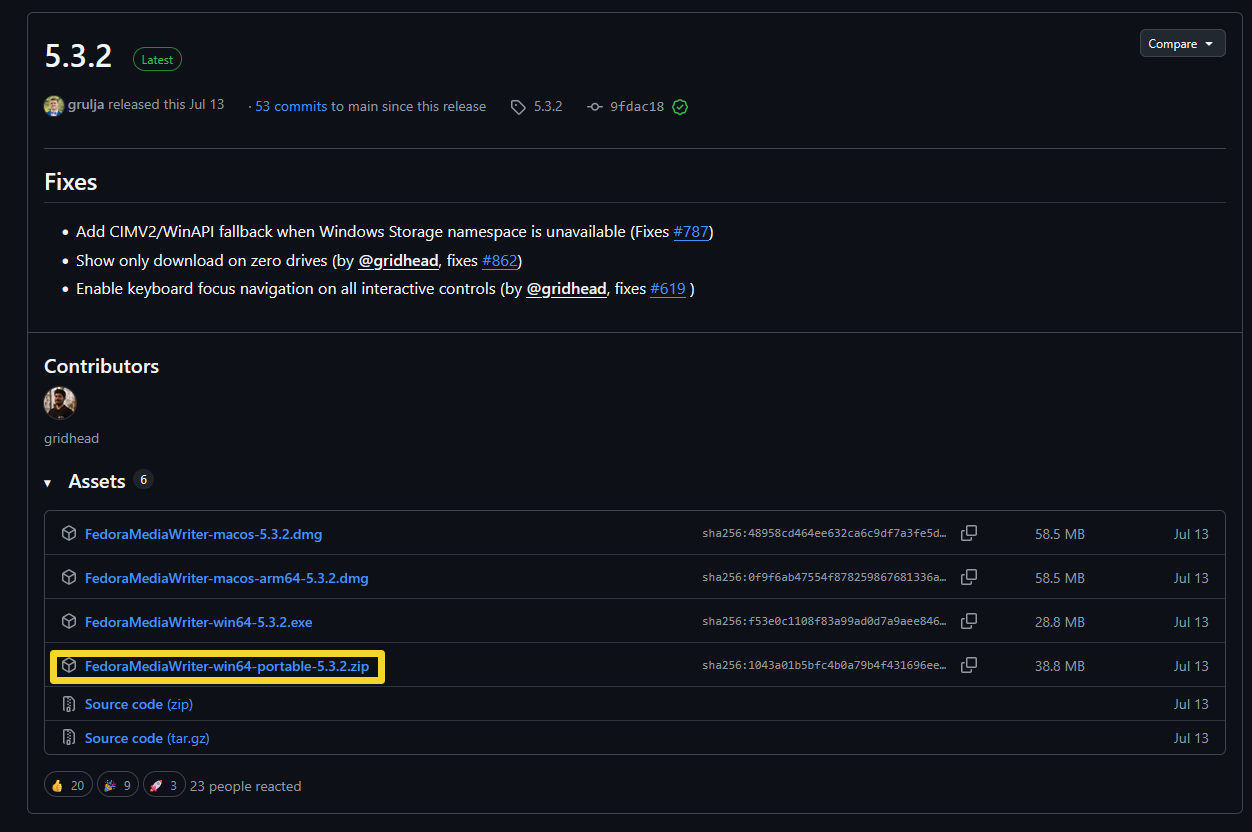Click the Latest release badge

(157, 60)
